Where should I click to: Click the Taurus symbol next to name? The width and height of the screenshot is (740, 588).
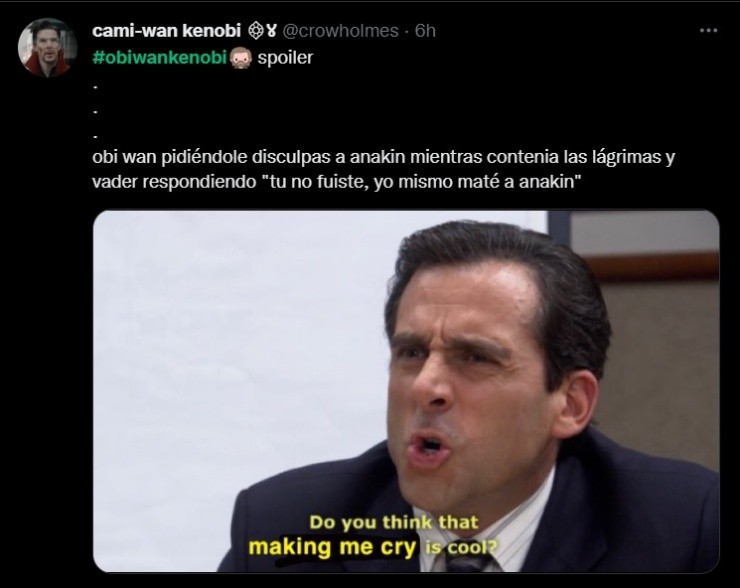pyautogui.click(x=271, y=31)
